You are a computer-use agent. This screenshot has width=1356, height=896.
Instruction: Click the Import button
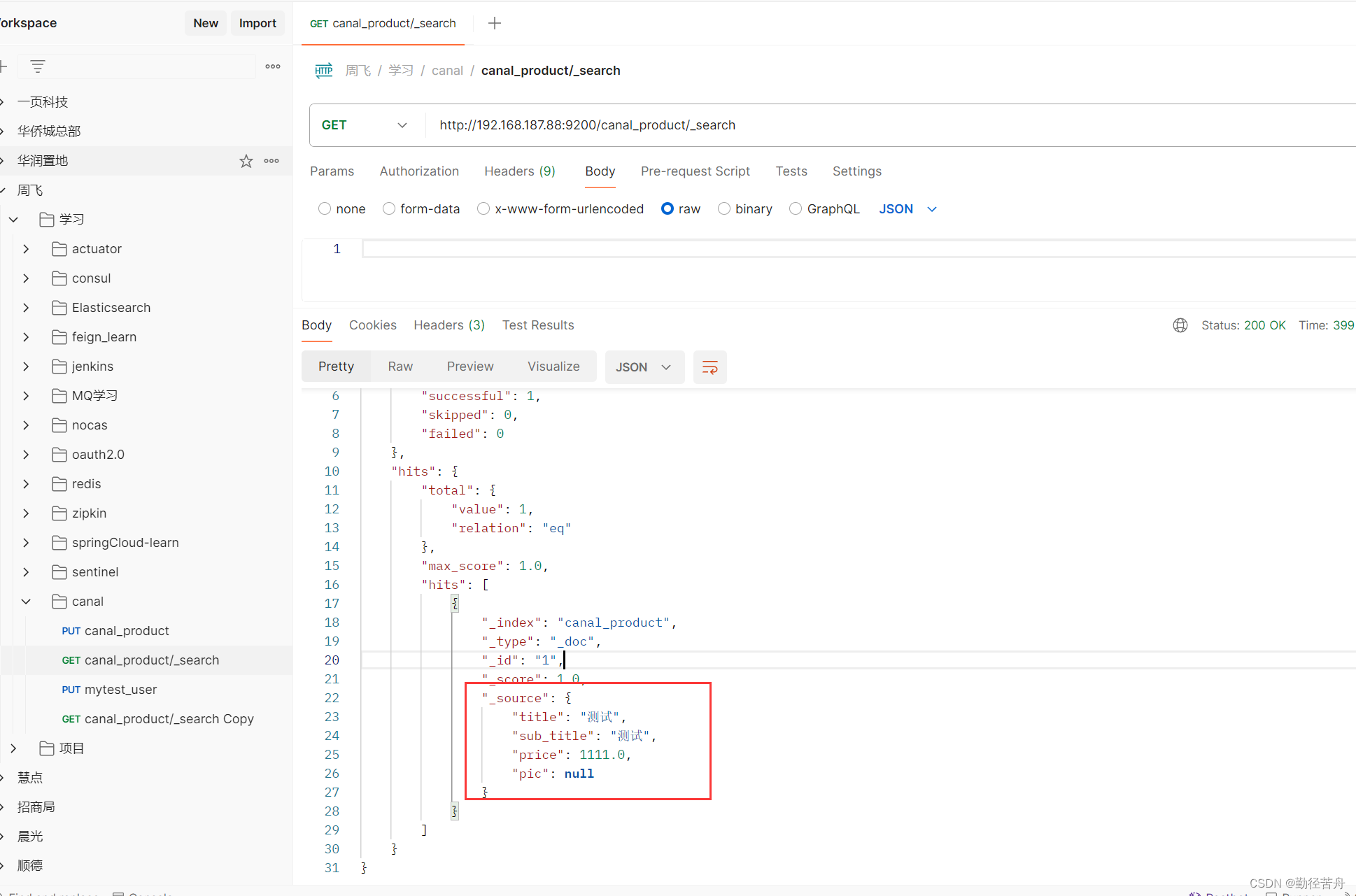[x=257, y=23]
